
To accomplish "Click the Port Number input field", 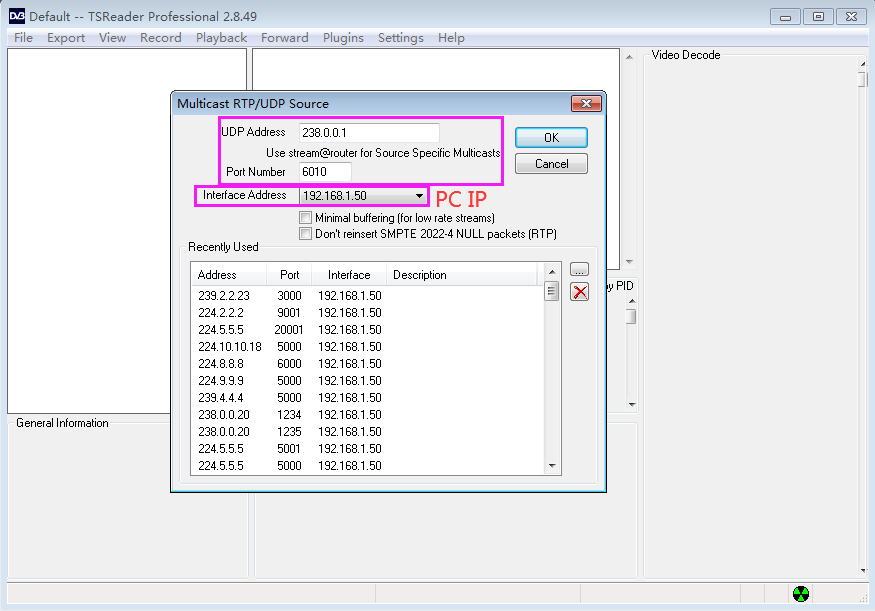I will click(x=324, y=172).
